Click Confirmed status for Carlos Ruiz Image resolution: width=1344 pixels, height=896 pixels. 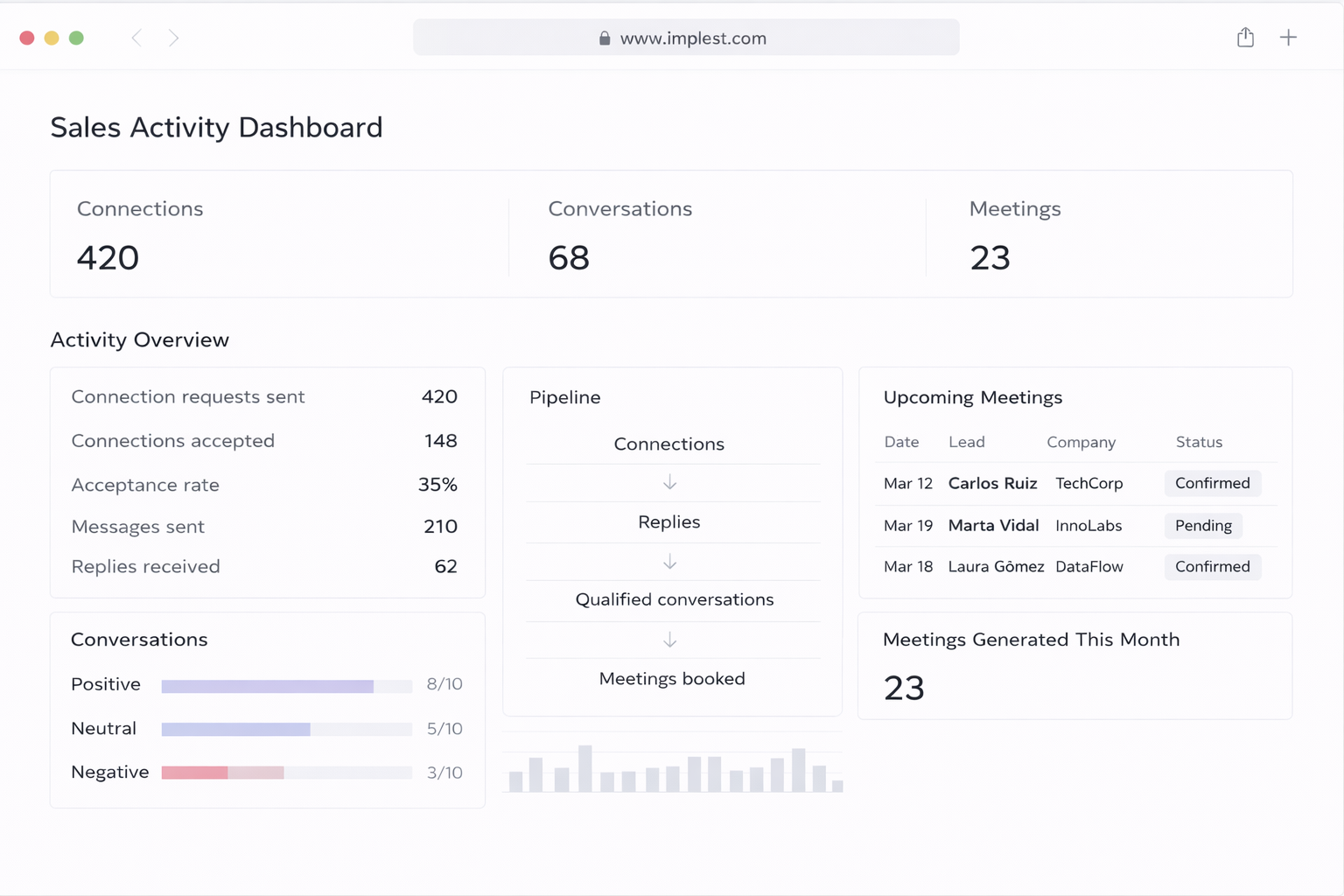(1212, 483)
